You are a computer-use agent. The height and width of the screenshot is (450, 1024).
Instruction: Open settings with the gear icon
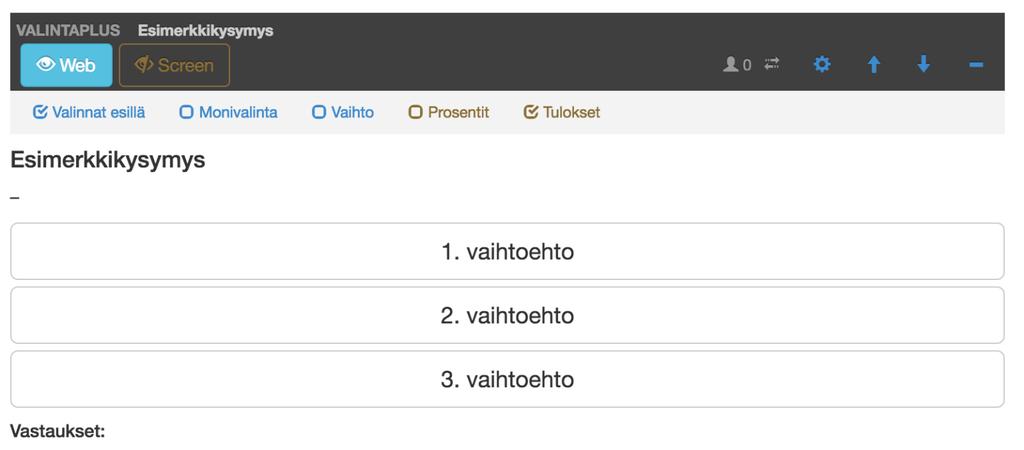pos(822,64)
